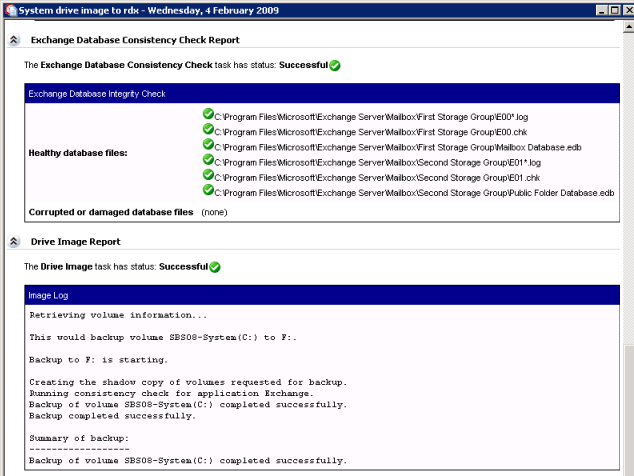This screenshot has height=476, width=634.
Task: Collapse the Drive Image Report section
Action: click(13, 241)
